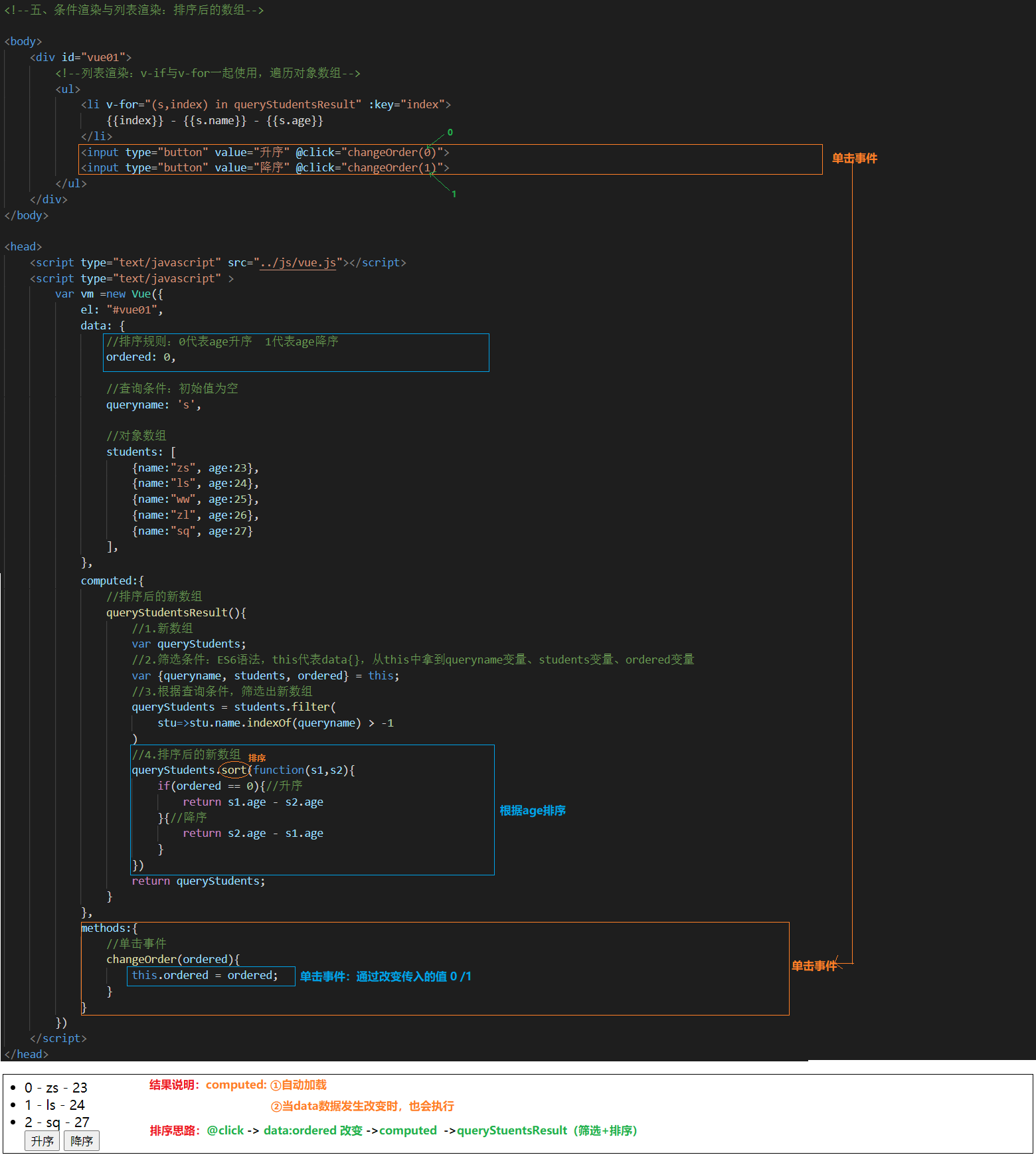Click the "return queryStudents;" line
The image size is (1036, 1155).
point(198,881)
